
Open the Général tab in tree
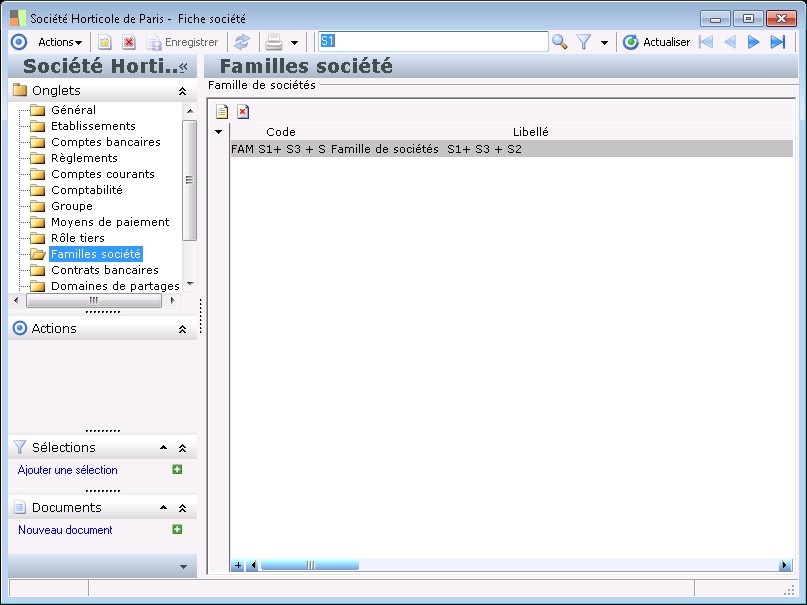(x=73, y=110)
